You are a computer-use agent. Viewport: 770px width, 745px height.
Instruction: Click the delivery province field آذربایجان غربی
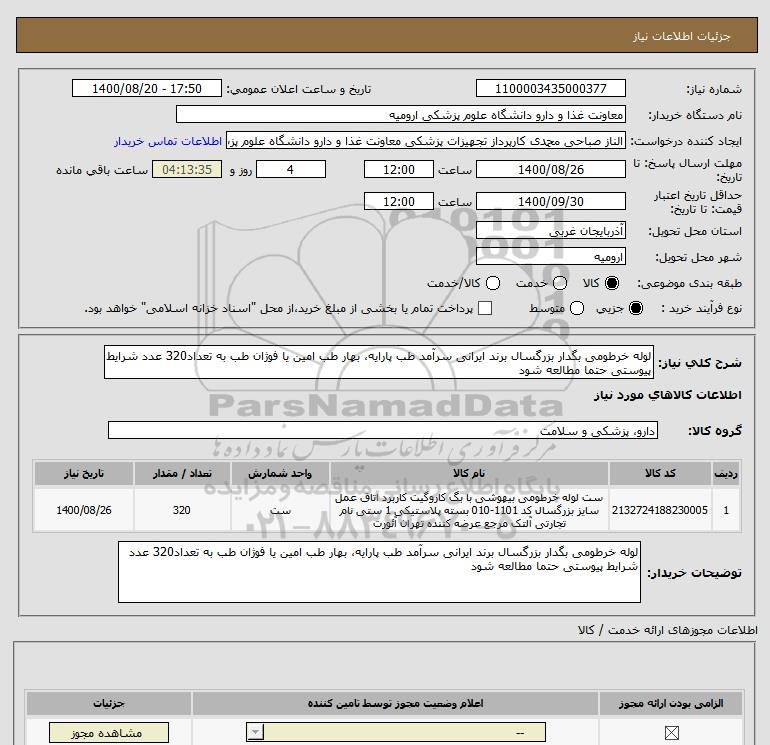coord(550,231)
